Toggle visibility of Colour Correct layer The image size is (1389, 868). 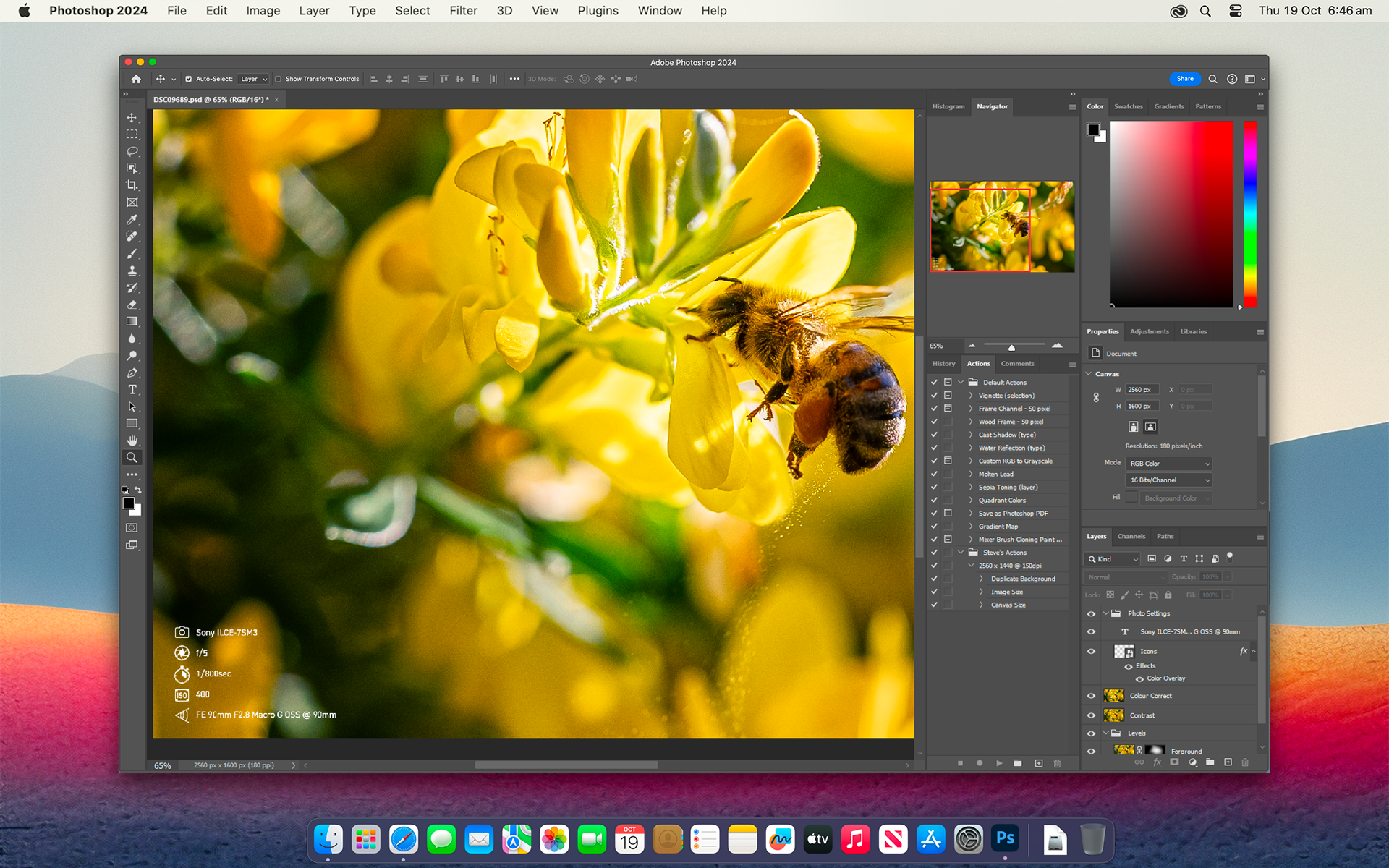[x=1091, y=695]
